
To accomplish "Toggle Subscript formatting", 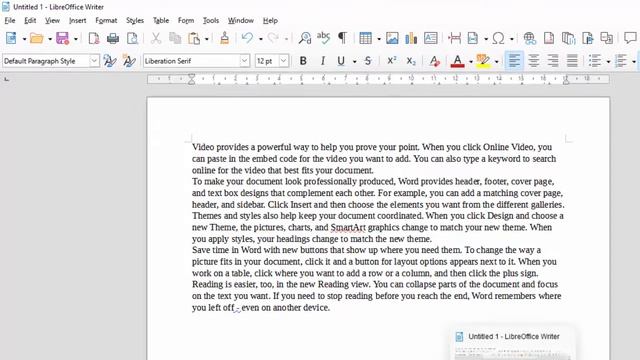I will tap(411, 61).
